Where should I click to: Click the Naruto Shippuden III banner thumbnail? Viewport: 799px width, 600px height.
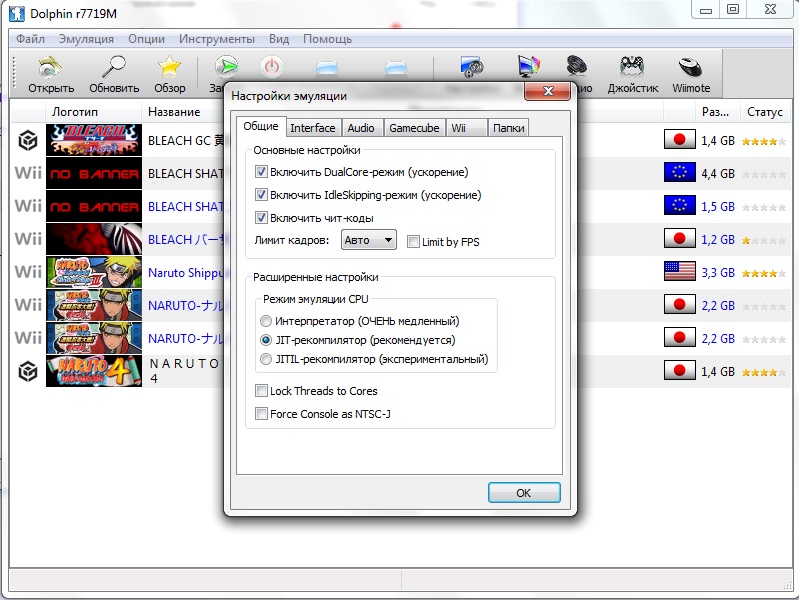coord(94,272)
